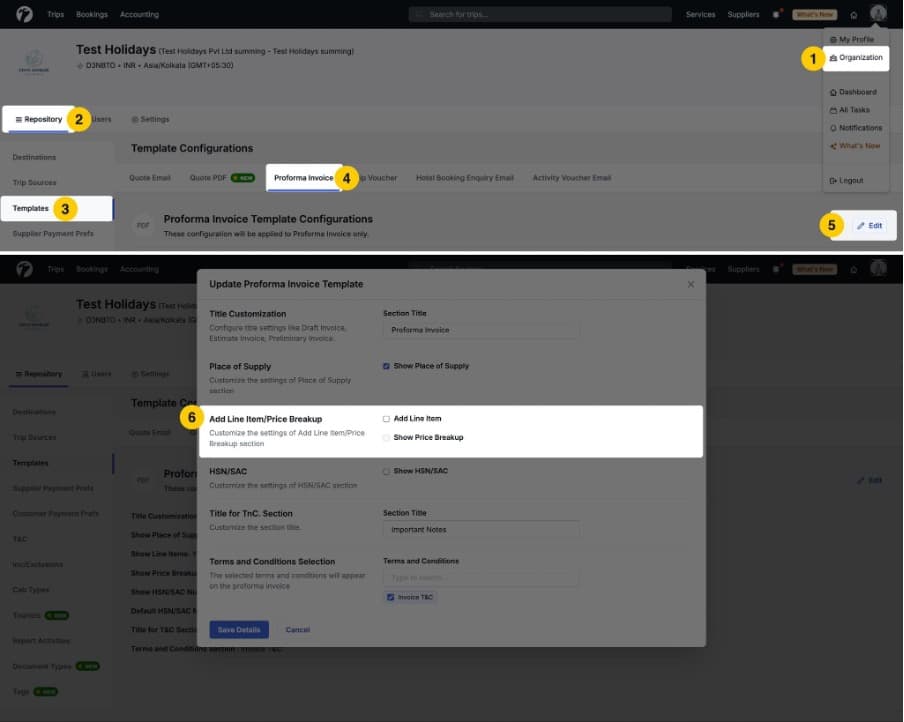This screenshot has height=722, width=904.
Task: Open the Hotel Booking Enquiry Email tab
Action: click(x=465, y=178)
